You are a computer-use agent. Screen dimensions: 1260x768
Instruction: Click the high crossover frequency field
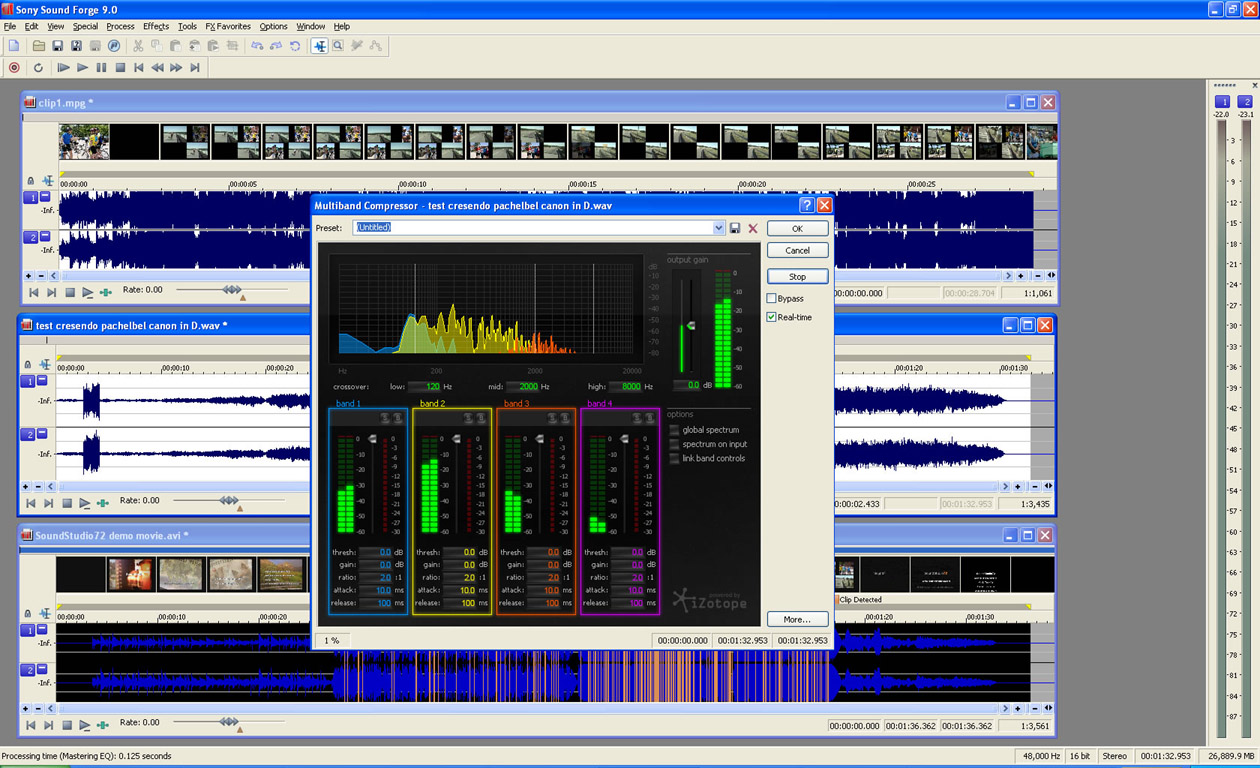click(626, 386)
